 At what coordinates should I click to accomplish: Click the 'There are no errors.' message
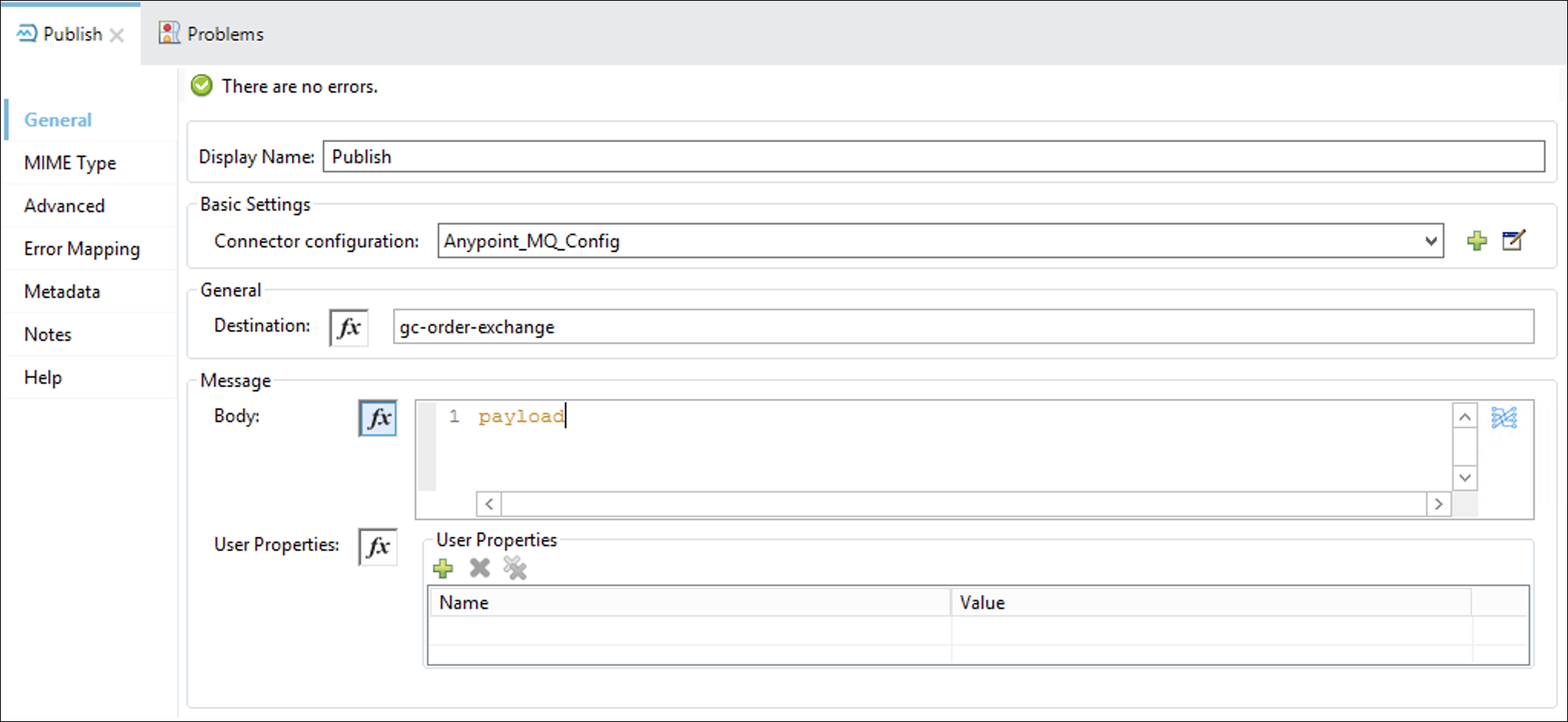click(x=300, y=87)
